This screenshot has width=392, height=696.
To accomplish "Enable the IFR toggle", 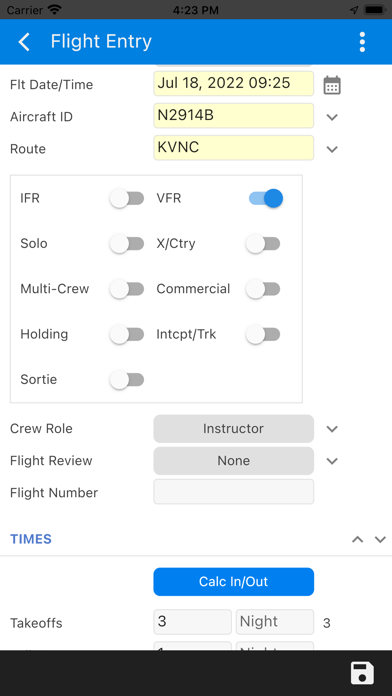I will click(x=127, y=198).
